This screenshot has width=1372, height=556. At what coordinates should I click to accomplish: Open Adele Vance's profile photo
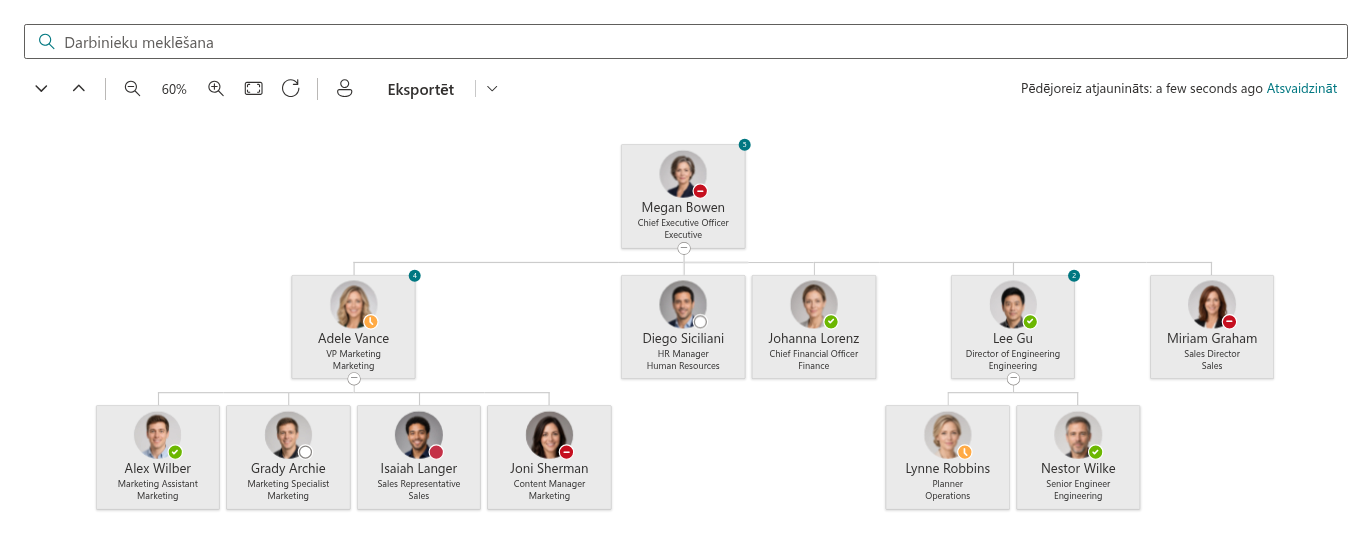353,304
